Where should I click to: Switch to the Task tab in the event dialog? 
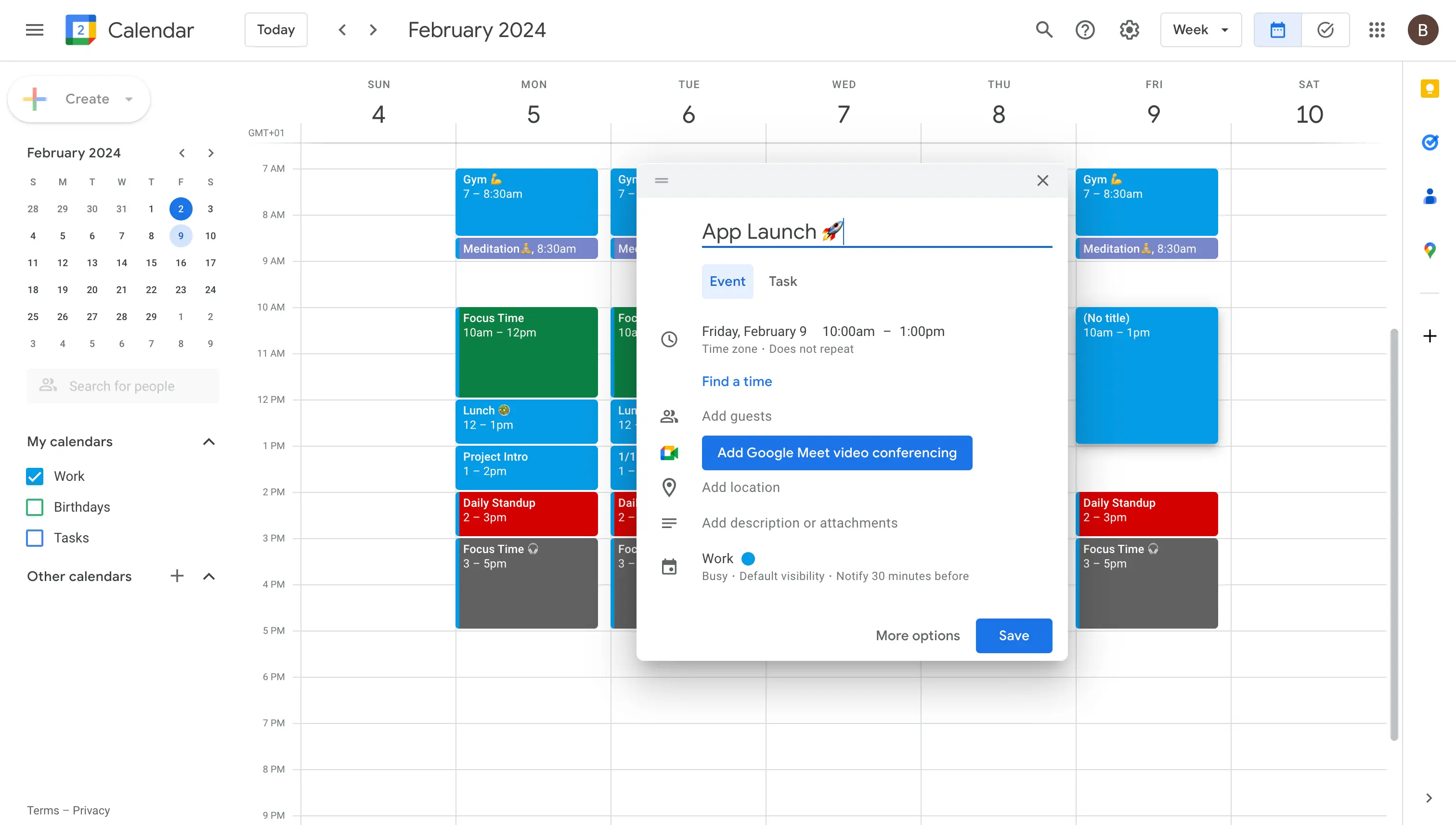pyautogui.click(x=783, y=281)
